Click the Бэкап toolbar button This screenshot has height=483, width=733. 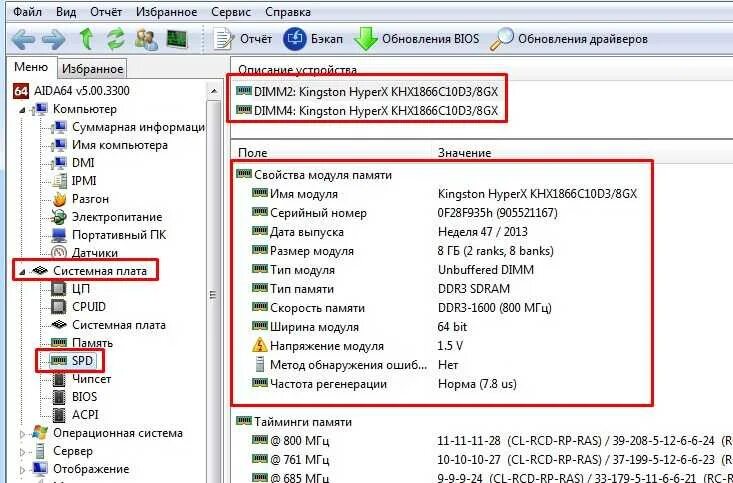[313, 39]
